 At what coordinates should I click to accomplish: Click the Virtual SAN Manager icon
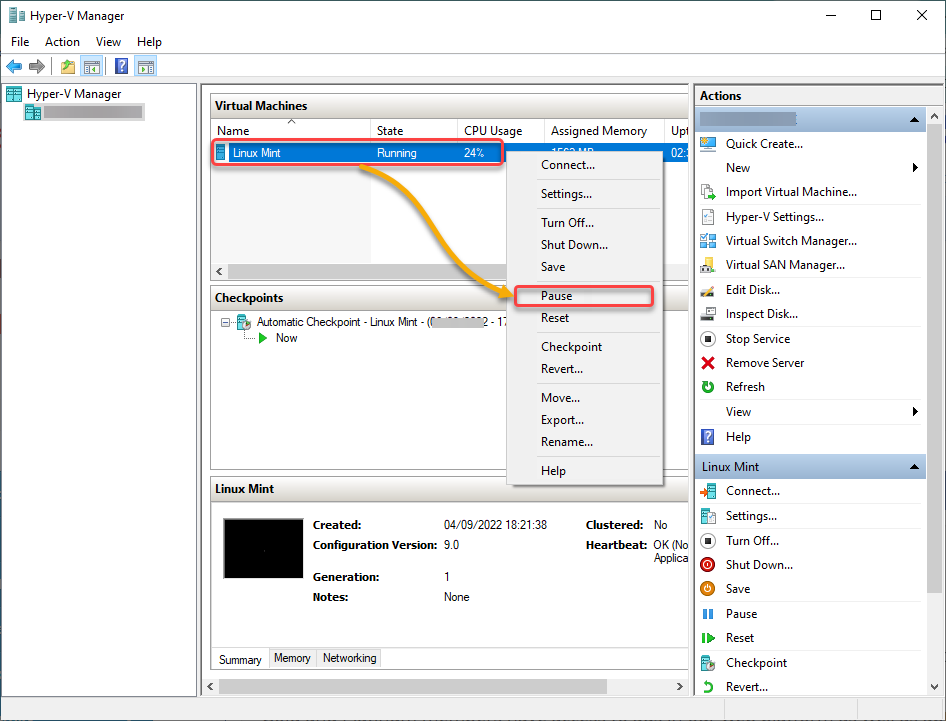tap(708, 265)
